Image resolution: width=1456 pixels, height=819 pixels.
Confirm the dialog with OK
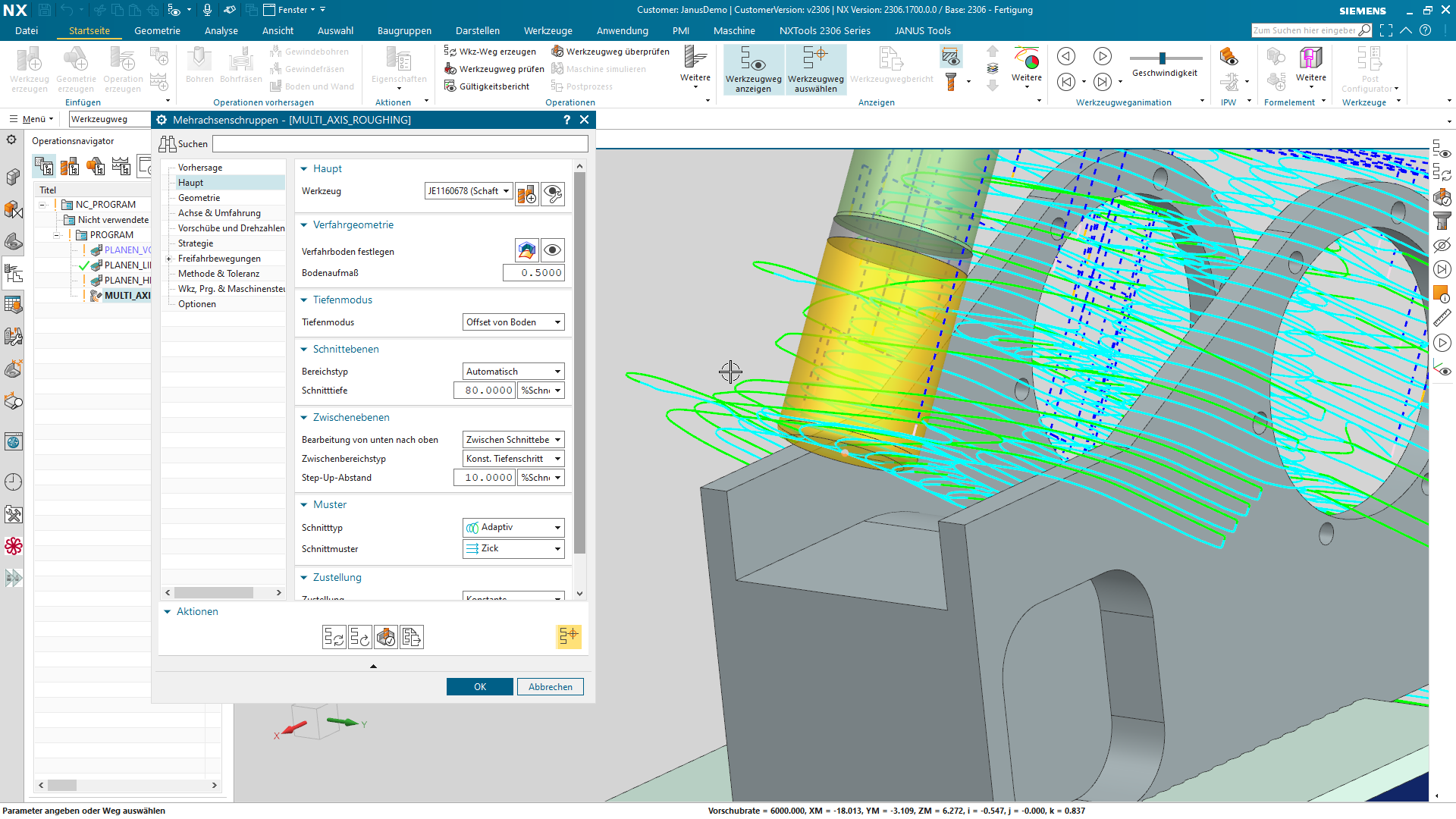479,687
